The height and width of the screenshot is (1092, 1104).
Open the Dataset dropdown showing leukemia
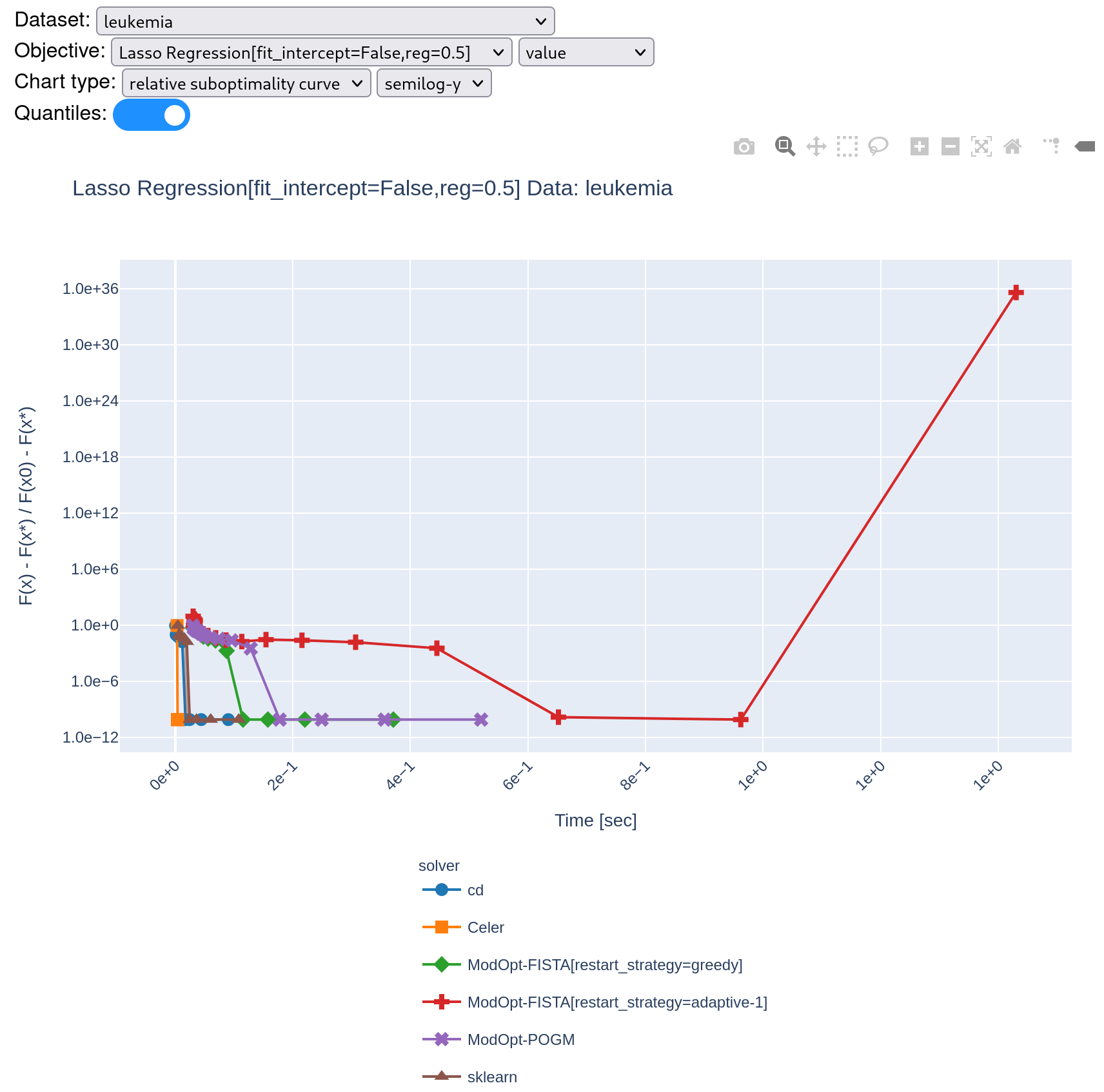pyautogui.click(x=326, y=21)
